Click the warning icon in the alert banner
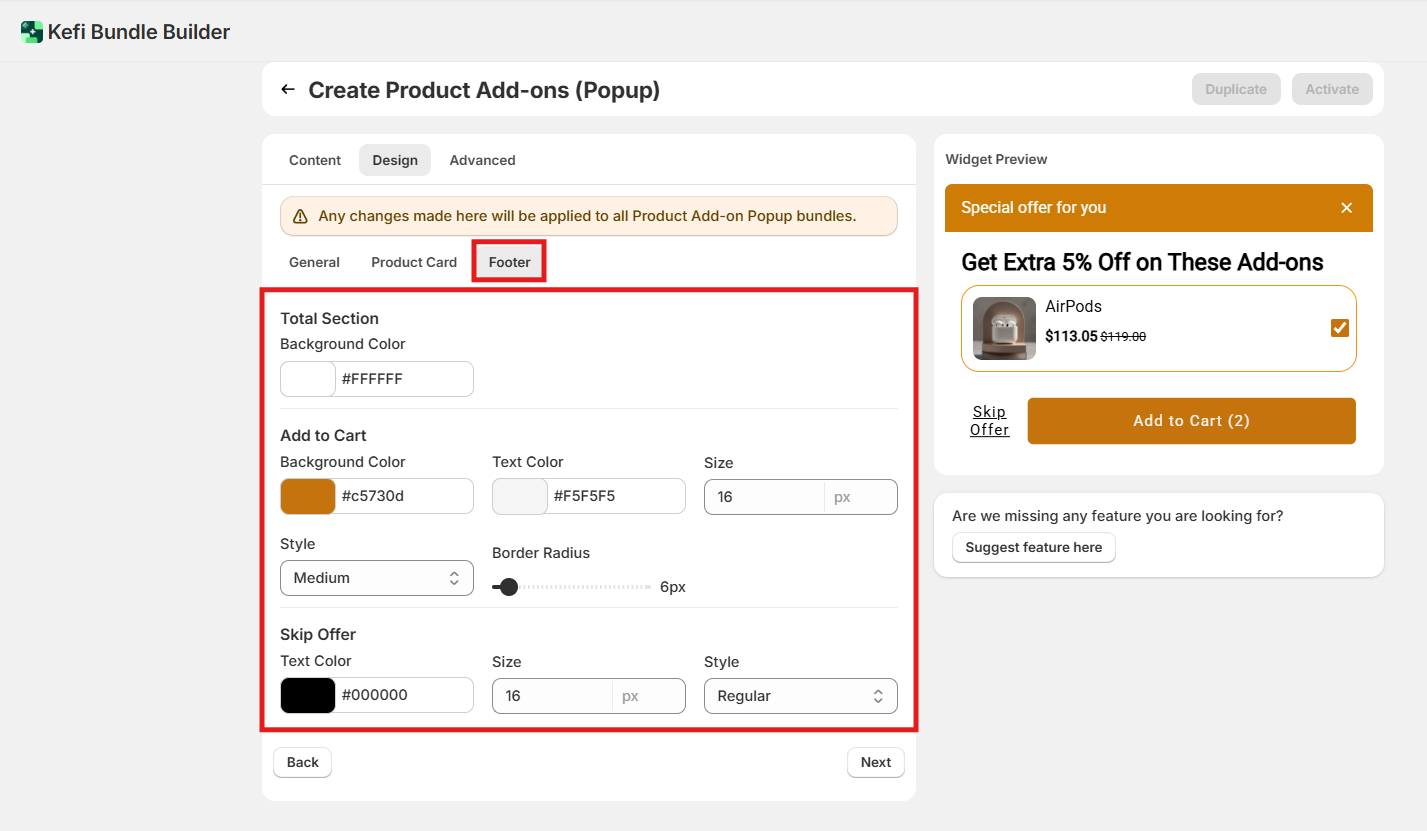 coord(300,216)
